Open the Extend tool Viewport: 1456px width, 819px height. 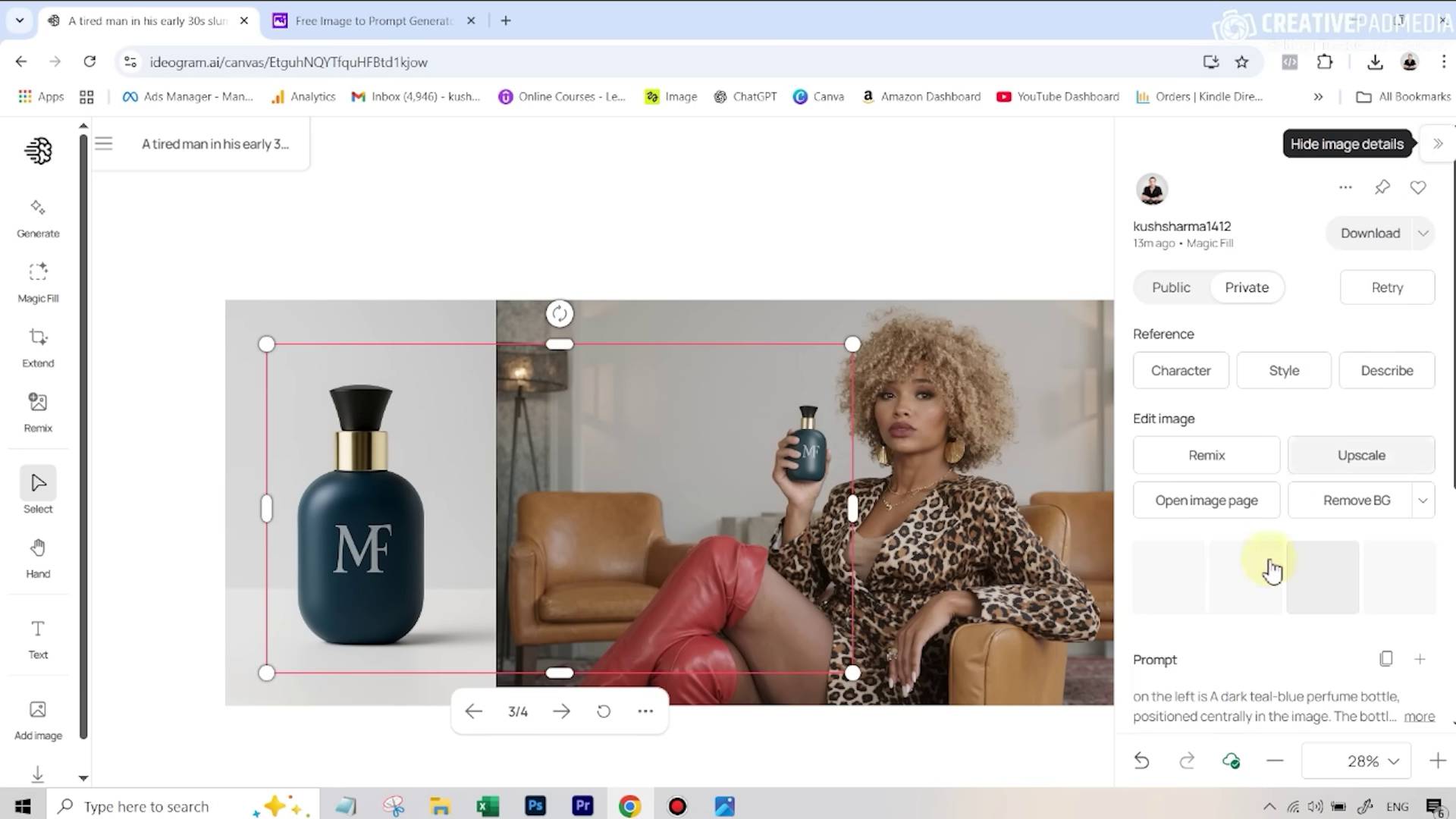click(38, 347)
